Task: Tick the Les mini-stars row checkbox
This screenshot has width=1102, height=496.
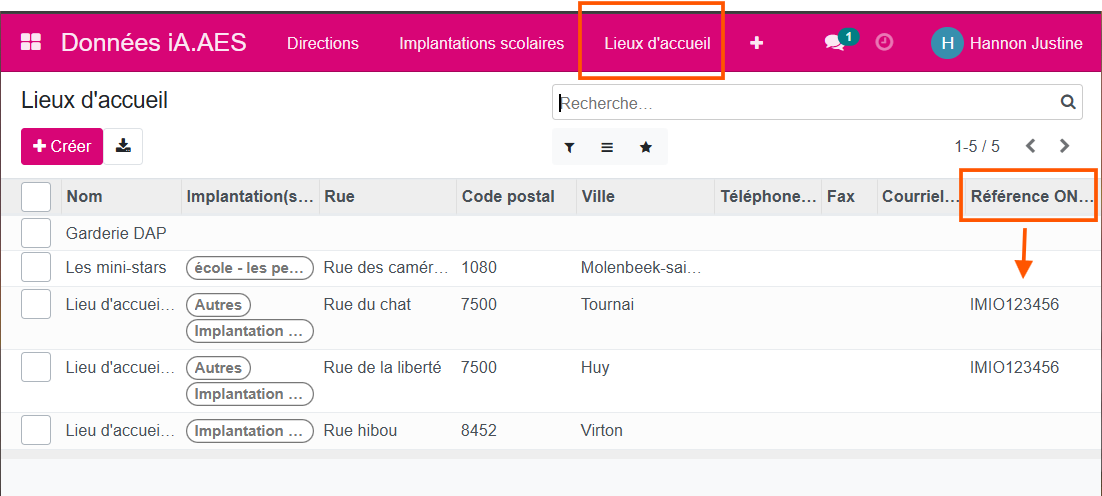Action: pyautogui.click(x=36, y=268)
